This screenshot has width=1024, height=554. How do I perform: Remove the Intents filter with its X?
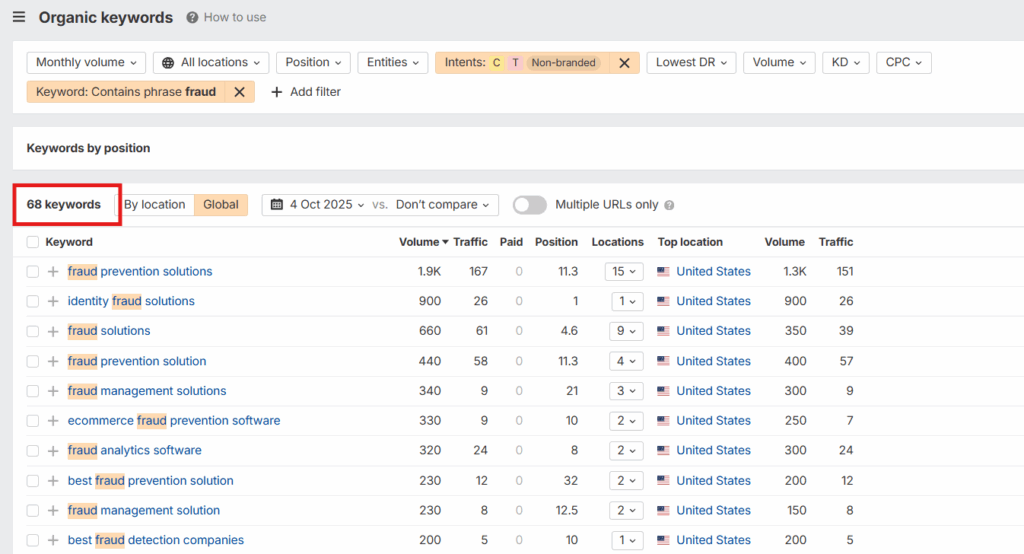[x=624, y=63]
